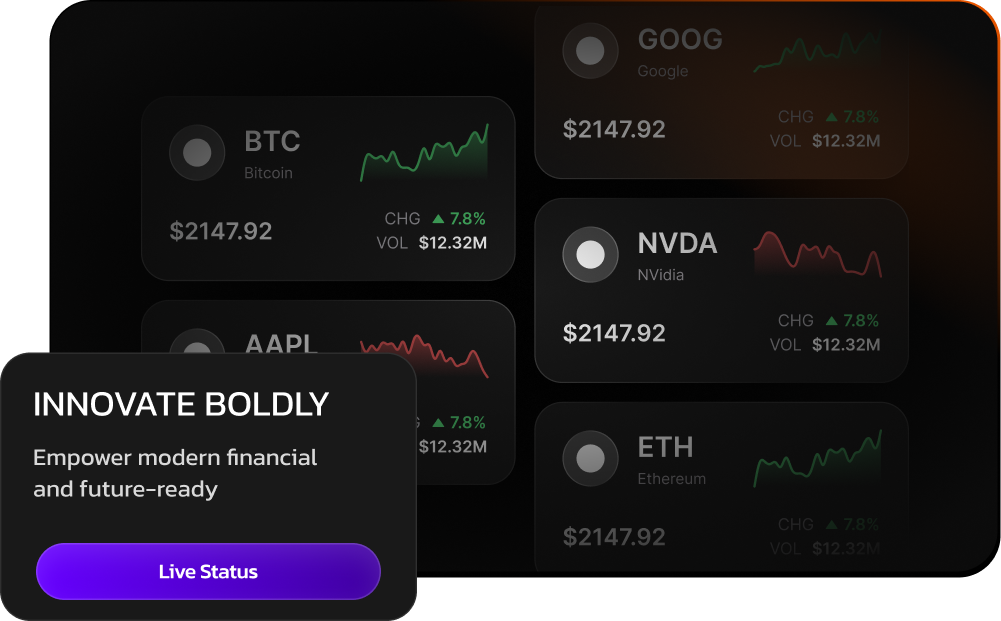Image resolution: width=1001 pixels, height=621 pixels.
Task: Click the green up arrow in NVDA card
Action: 831,321
